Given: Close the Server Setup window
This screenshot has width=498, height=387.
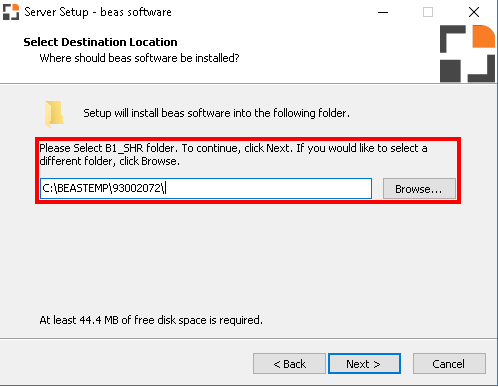Looking at the screenshot, I should click(473, 12).
